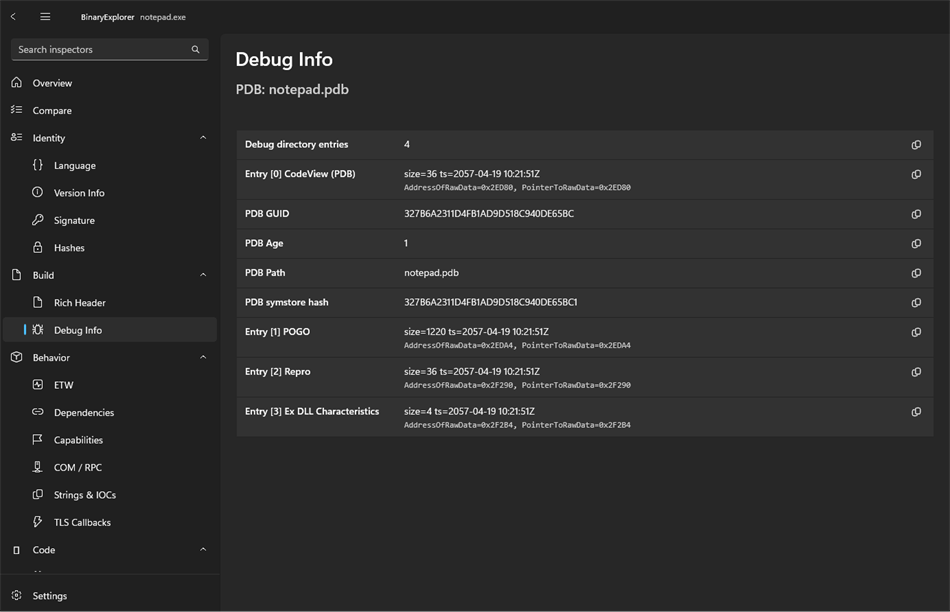Open the Language inspector
Screen dimensions: 950x612
pos(110,165)
